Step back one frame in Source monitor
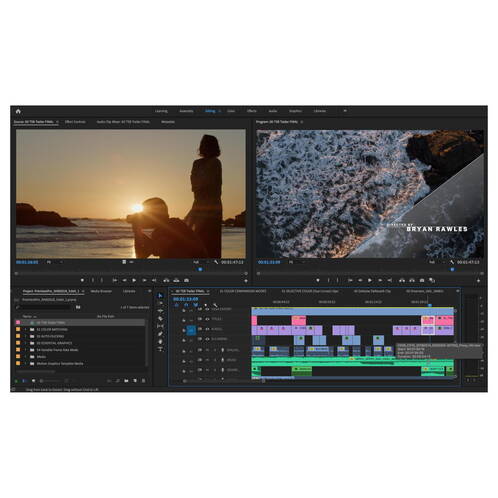Viewport: 498px width, 498px height. (x=124, y=280)
